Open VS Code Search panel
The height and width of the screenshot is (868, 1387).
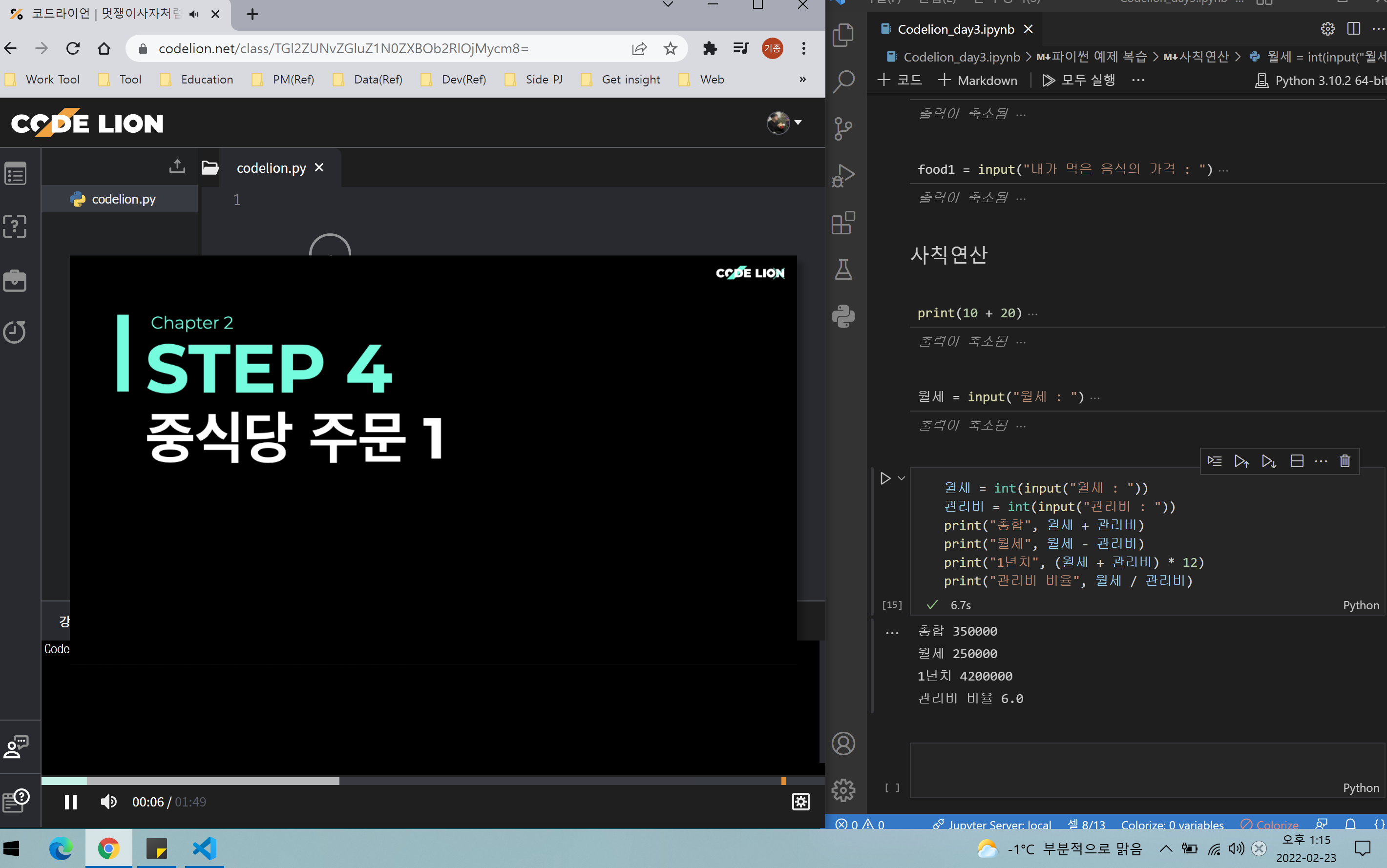click(842, 82)
